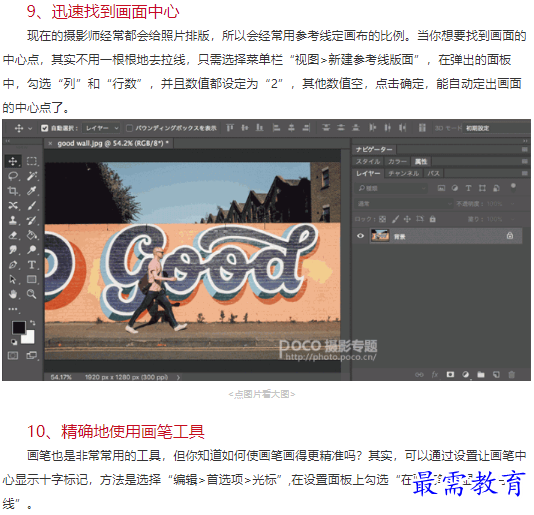Uncheck the 自動選択 auto-select checkbox
This screenshot has width=534, height=515.
(x=44, y=128)
